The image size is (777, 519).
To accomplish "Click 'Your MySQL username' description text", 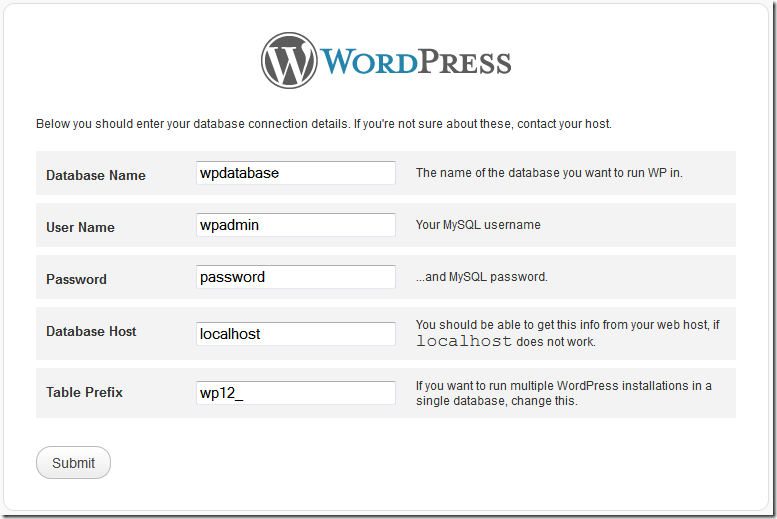I will pyautogui.click(x=478, y=225).
